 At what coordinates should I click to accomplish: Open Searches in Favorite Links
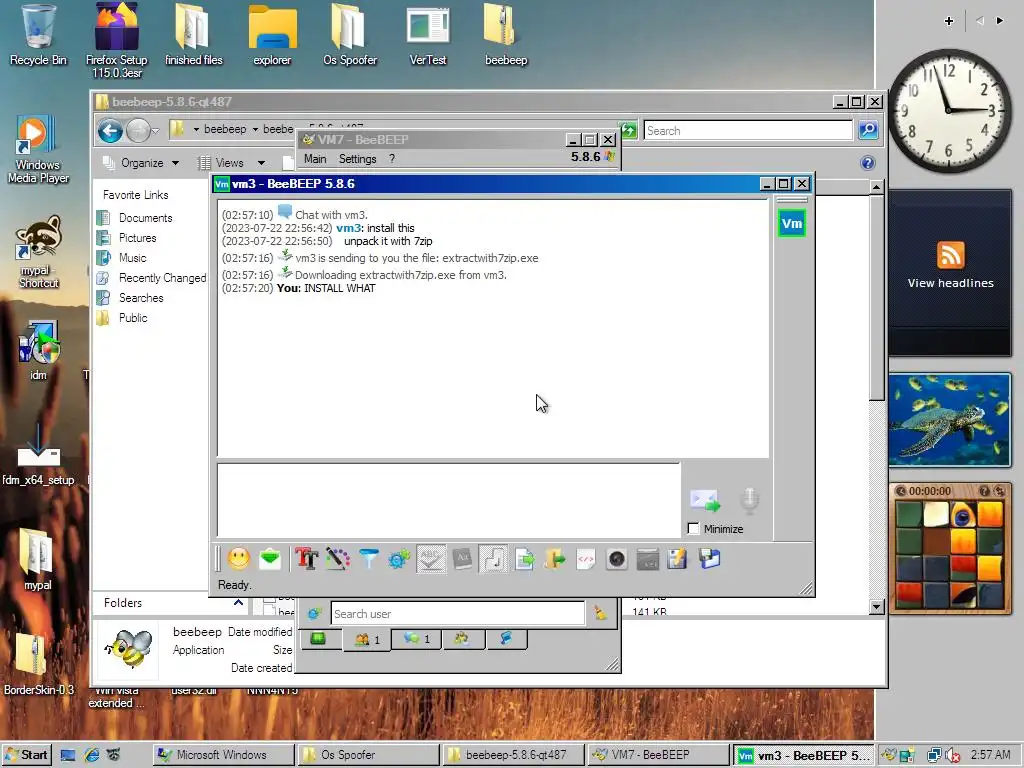tap(141, 298)
